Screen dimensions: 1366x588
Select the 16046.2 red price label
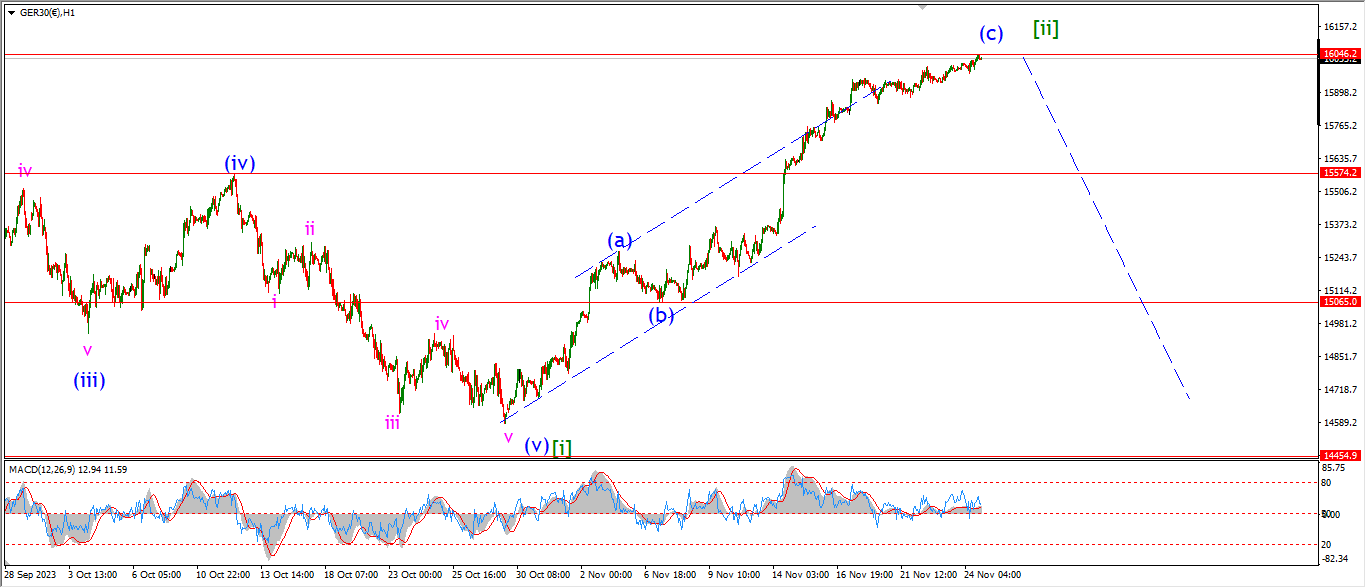pos(1339,54)
